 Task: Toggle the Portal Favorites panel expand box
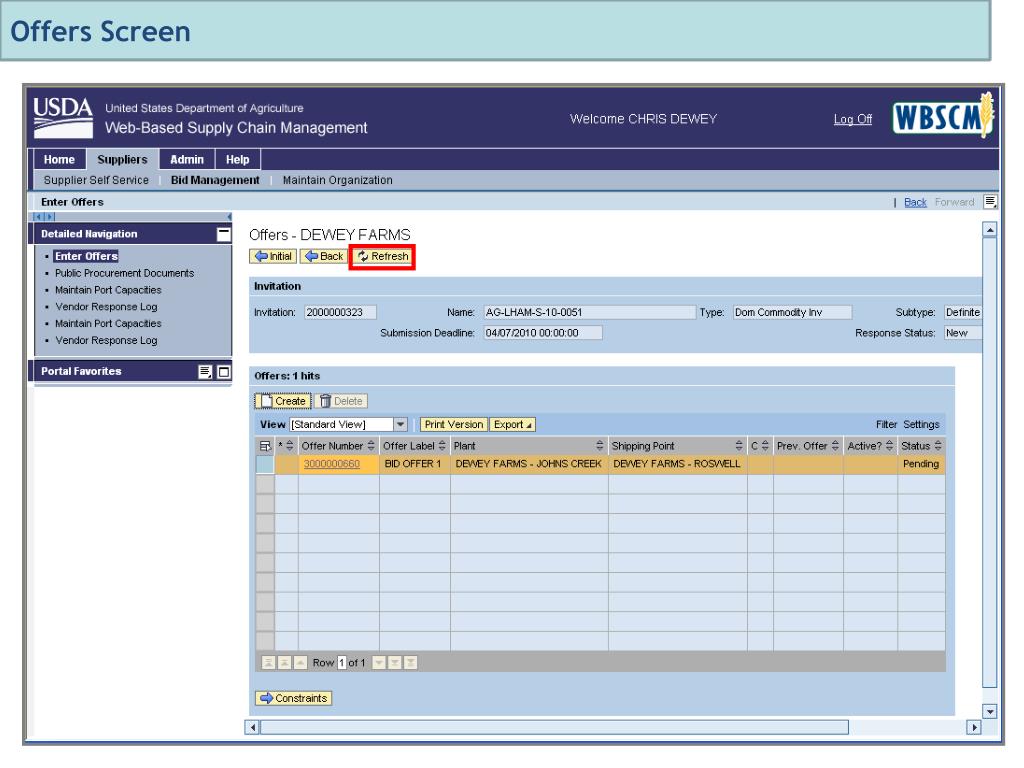pyautogui.click(x=224, y=372)
